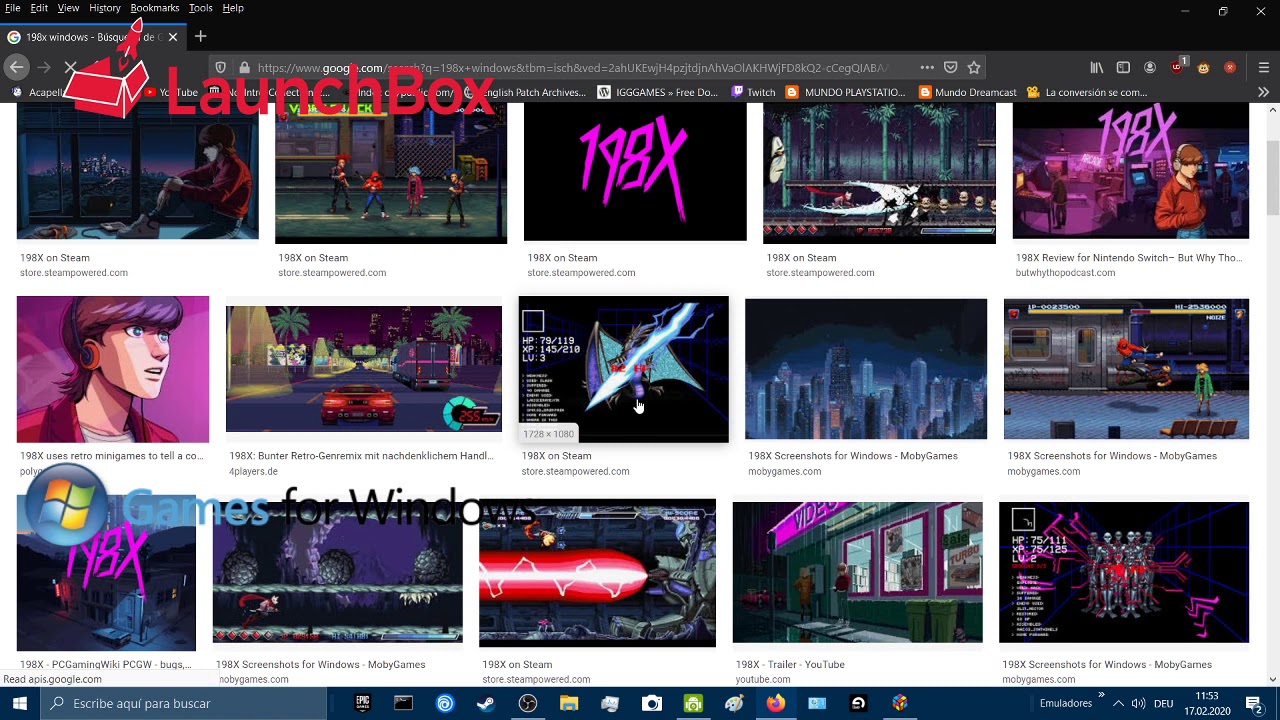Click the Windows Start button
Image resolution: width=1280 pixels, height=720 pixels.
[20, 703]
